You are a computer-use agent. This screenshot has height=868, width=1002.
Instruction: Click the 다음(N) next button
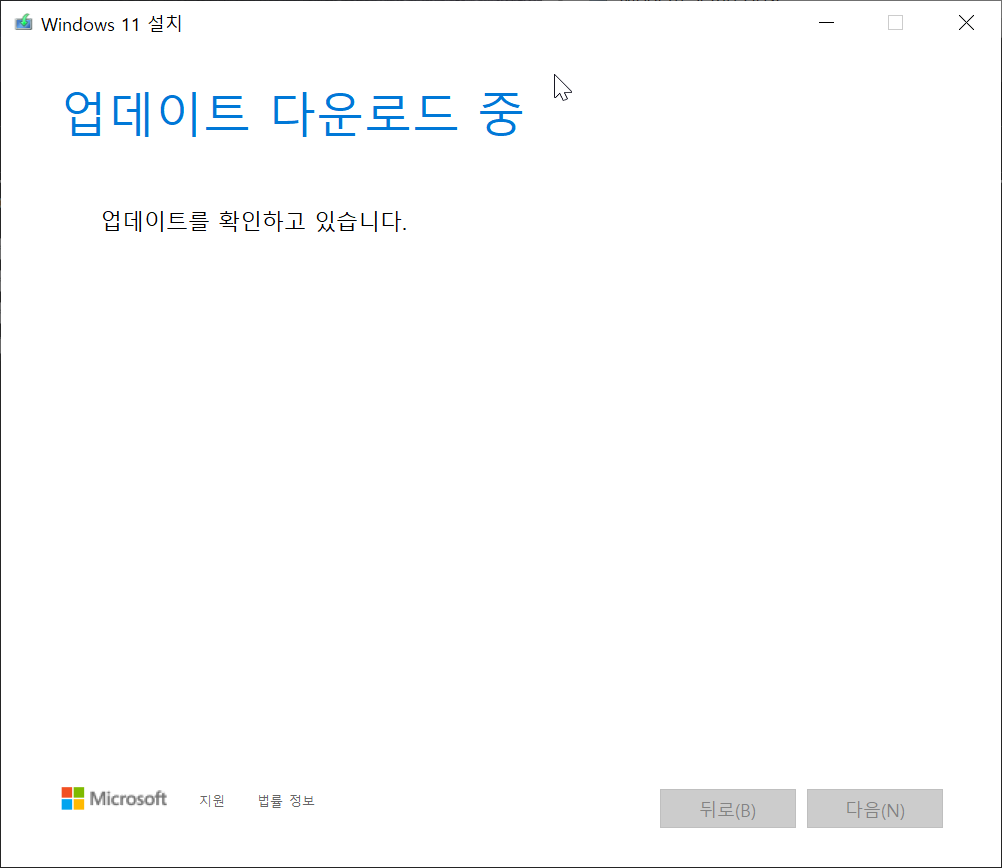click(875, 809)
